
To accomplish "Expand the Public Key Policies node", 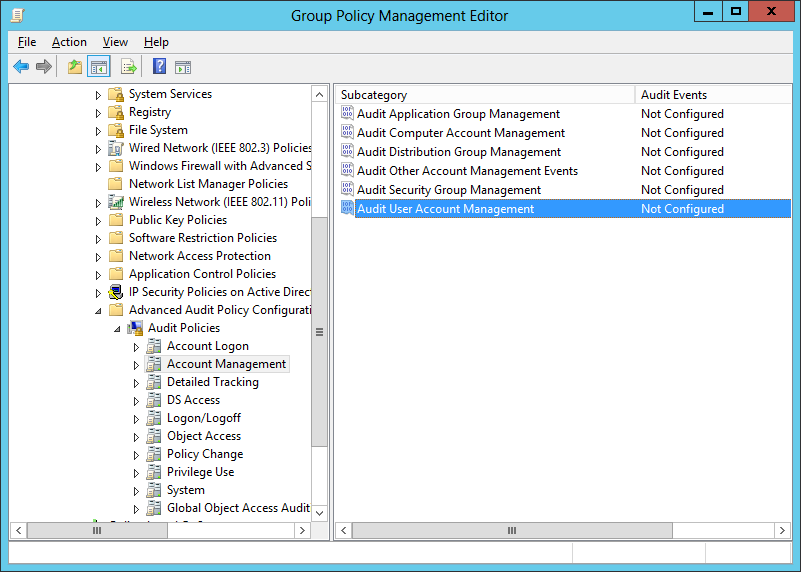I will pos(98,221).
